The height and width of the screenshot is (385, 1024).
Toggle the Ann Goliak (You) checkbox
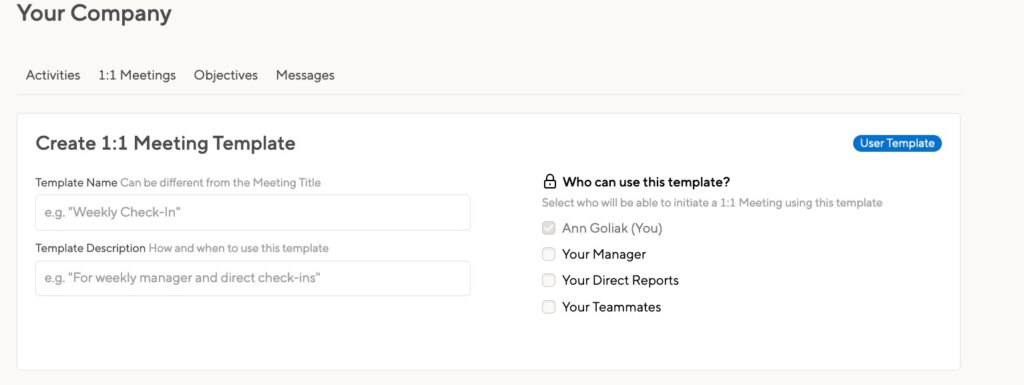[549, 228]
